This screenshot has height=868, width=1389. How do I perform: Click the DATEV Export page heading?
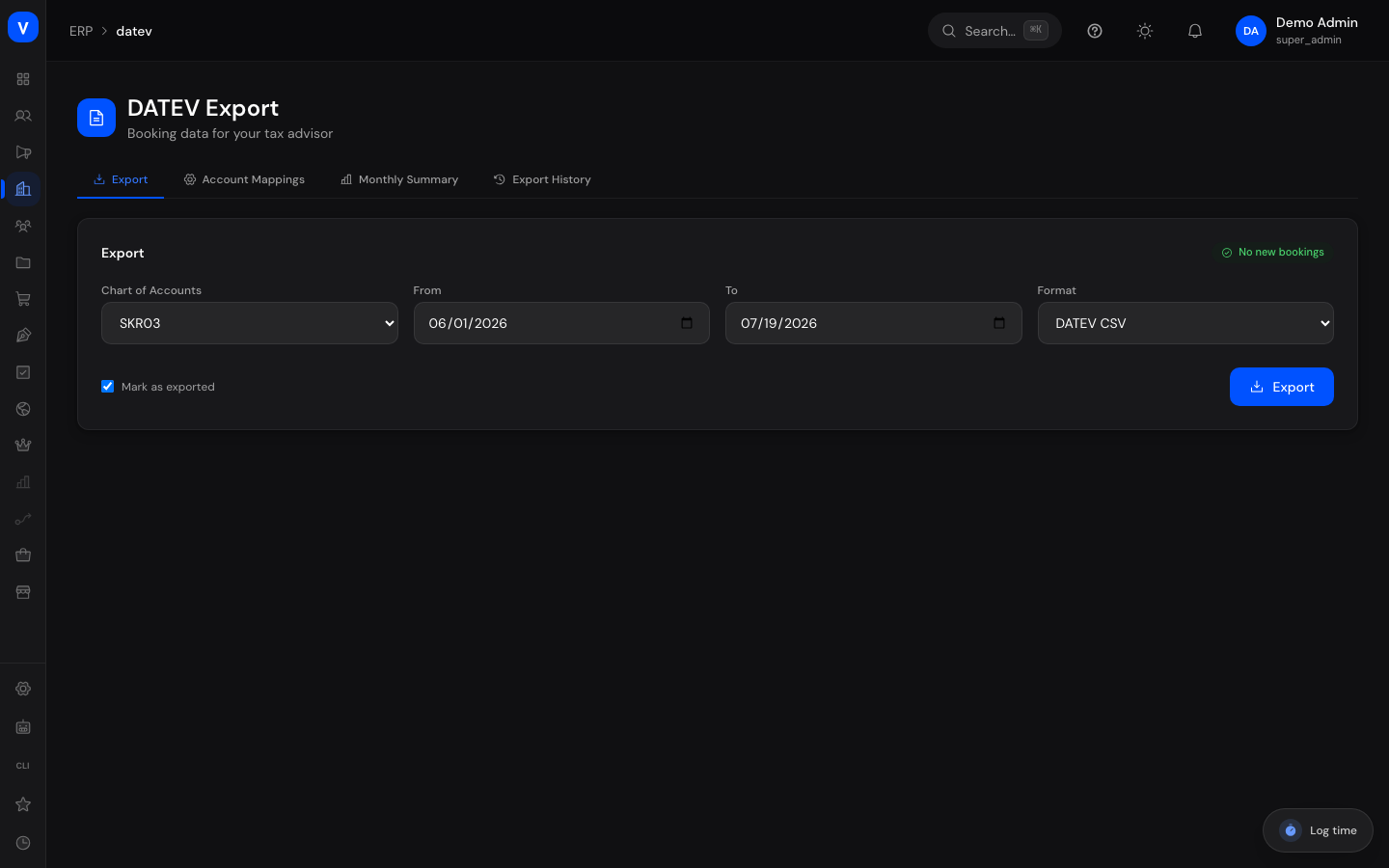pyautogui.click(x=203, y=108)
